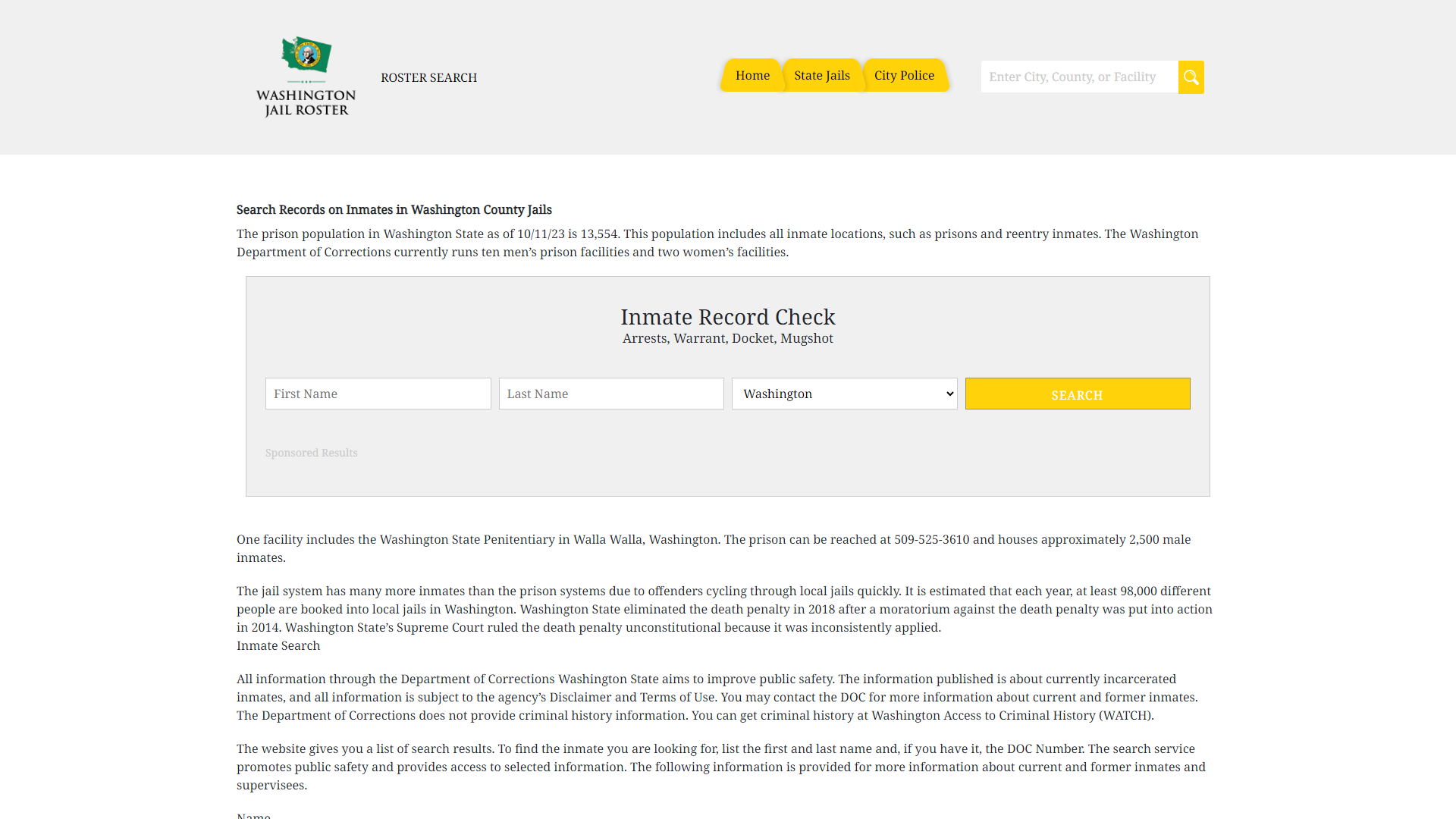Click the Sponsored Results label

click(x=311, y=453)
